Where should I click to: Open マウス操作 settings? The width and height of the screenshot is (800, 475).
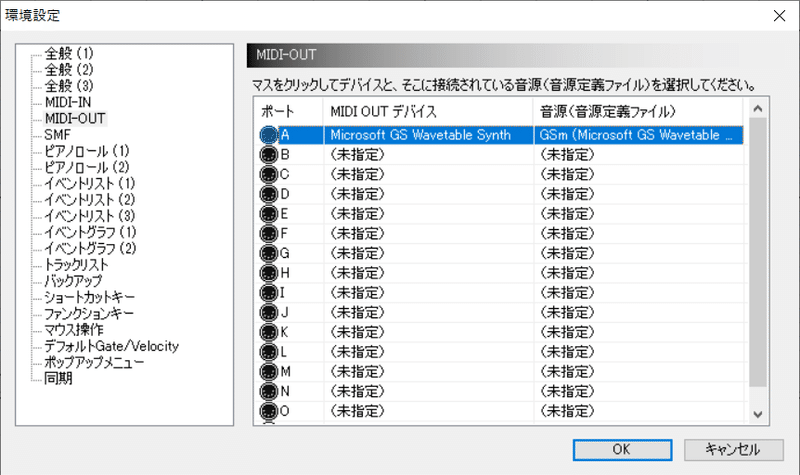click(x=73, y=330)
